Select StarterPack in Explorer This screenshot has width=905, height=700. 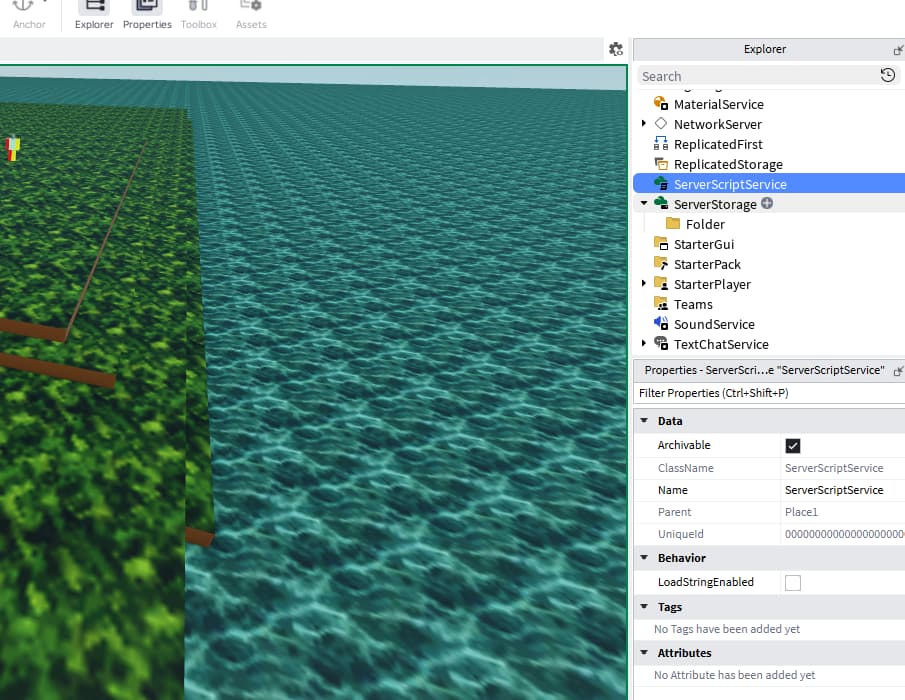tap(707, 264)
